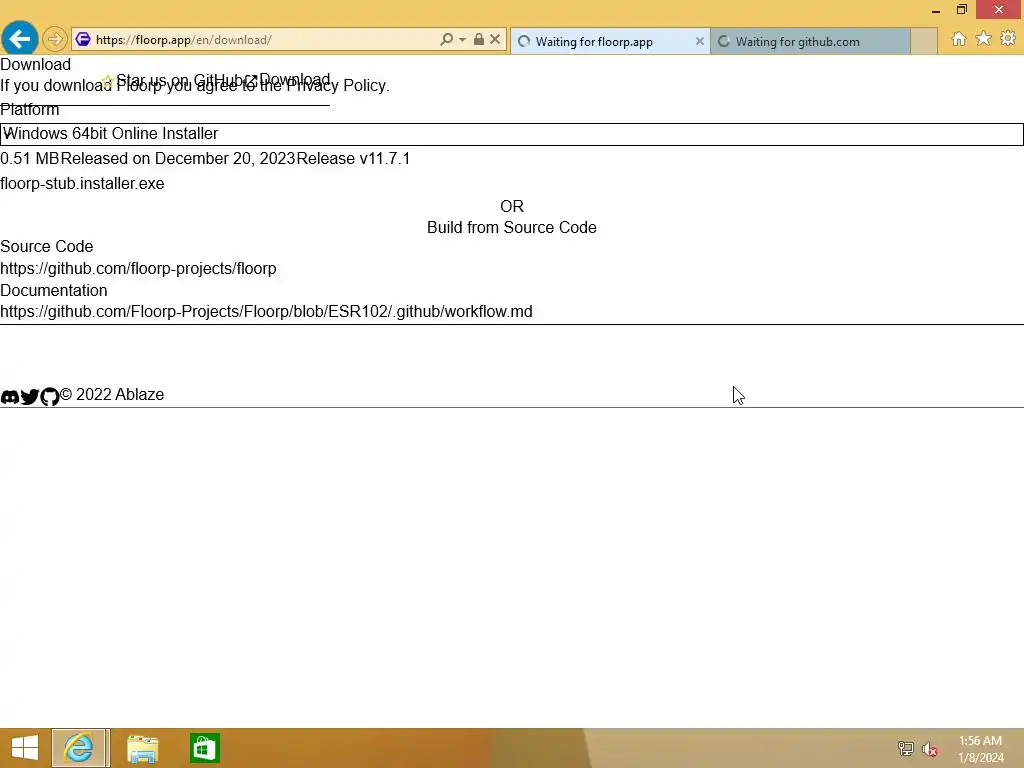Open the Discord icon in the footer
This screenshot has width=1024, height=768.
click(10, 396)
